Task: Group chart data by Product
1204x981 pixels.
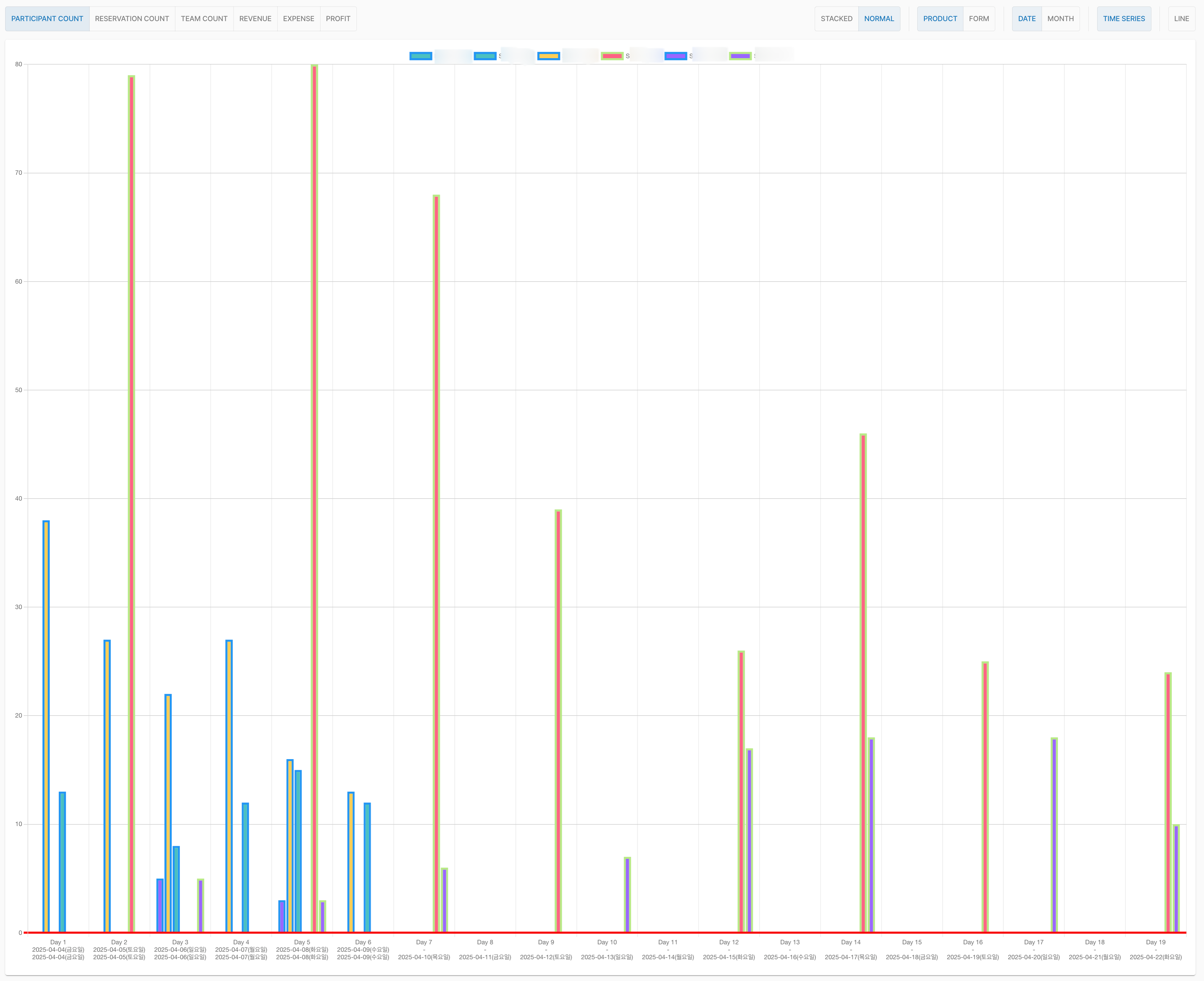Action: click(x=940, y=19)
